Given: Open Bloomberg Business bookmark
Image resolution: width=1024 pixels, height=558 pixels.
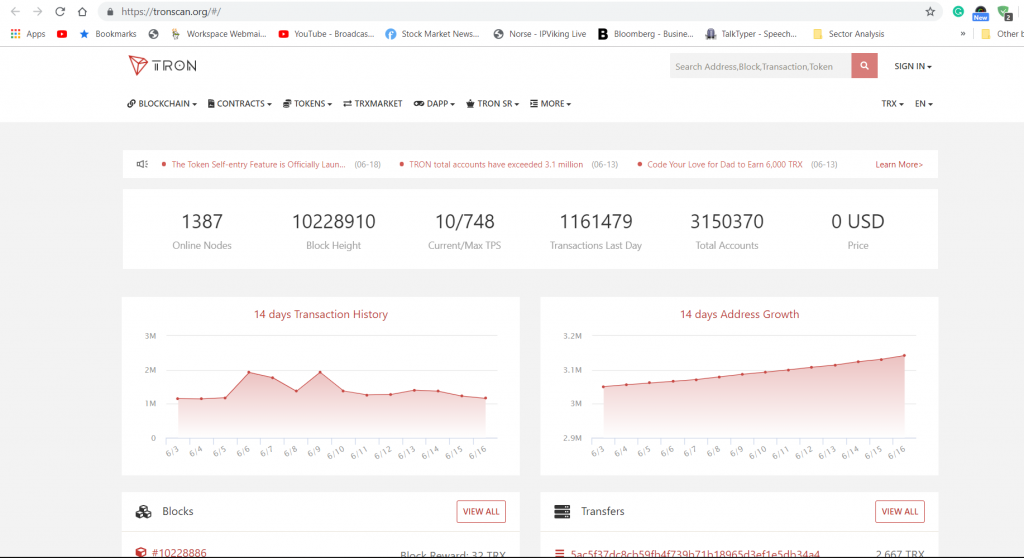Looking at the screenshot, I should pos(646,34).
